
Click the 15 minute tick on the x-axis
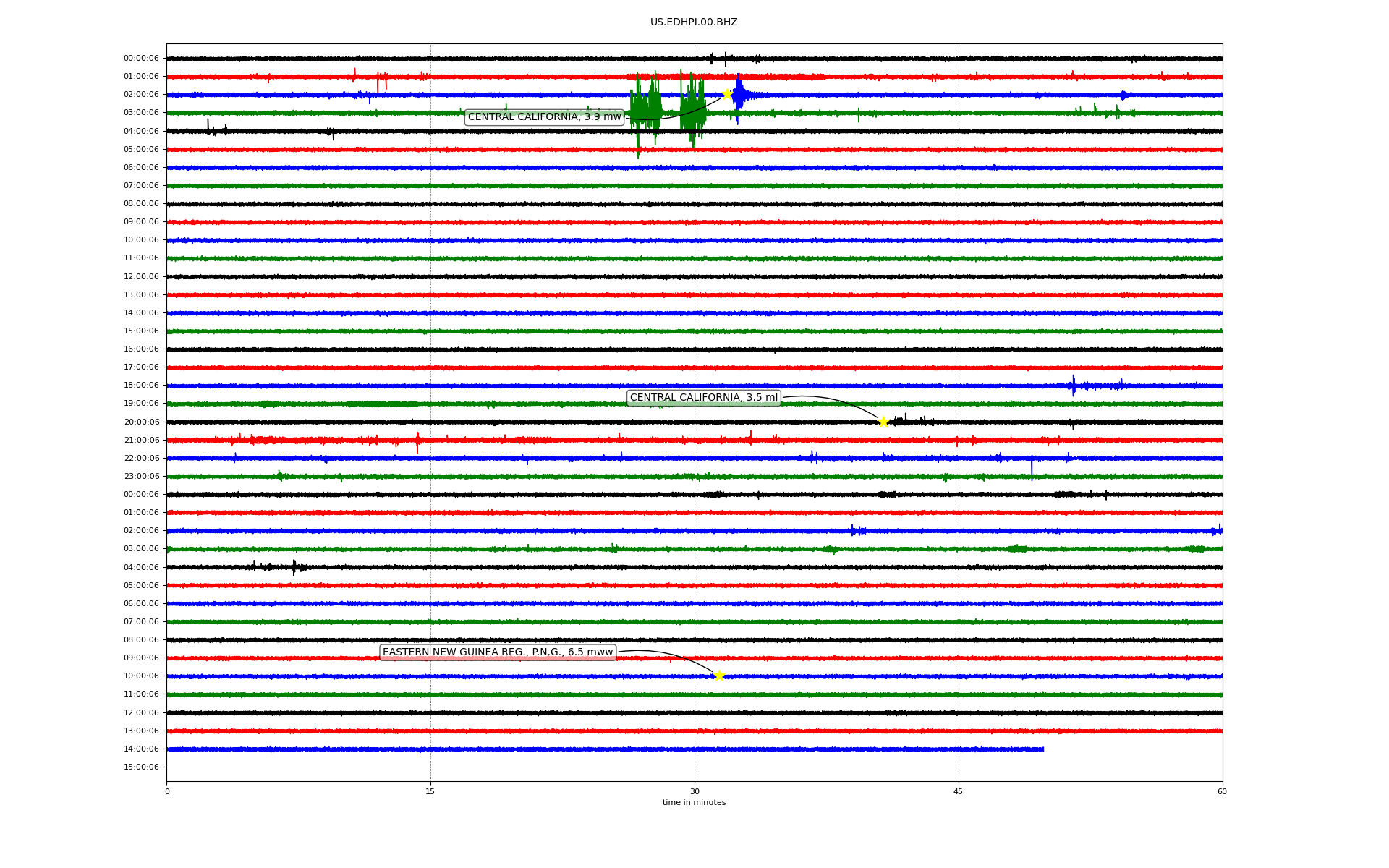coord(430,791)
